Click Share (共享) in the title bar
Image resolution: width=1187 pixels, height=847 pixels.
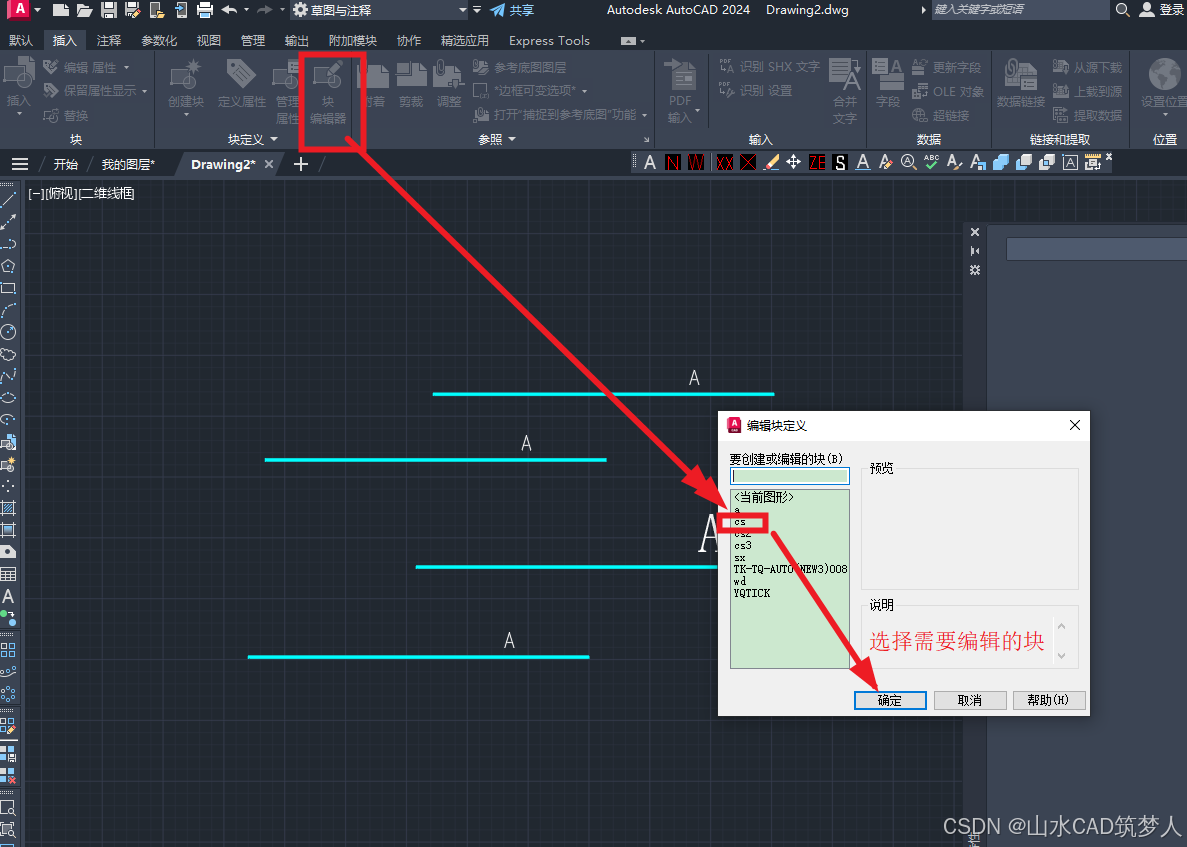tap(512, 10)
